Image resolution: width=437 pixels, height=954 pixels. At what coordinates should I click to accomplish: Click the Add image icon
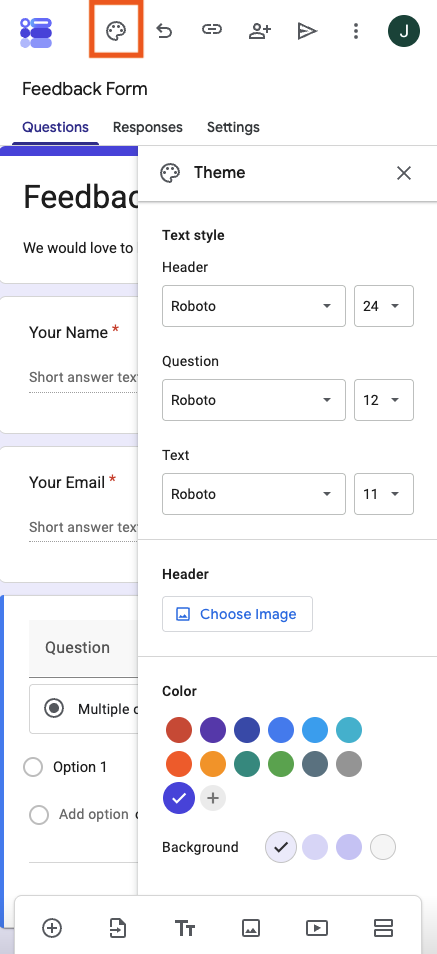tap(251, 928)
